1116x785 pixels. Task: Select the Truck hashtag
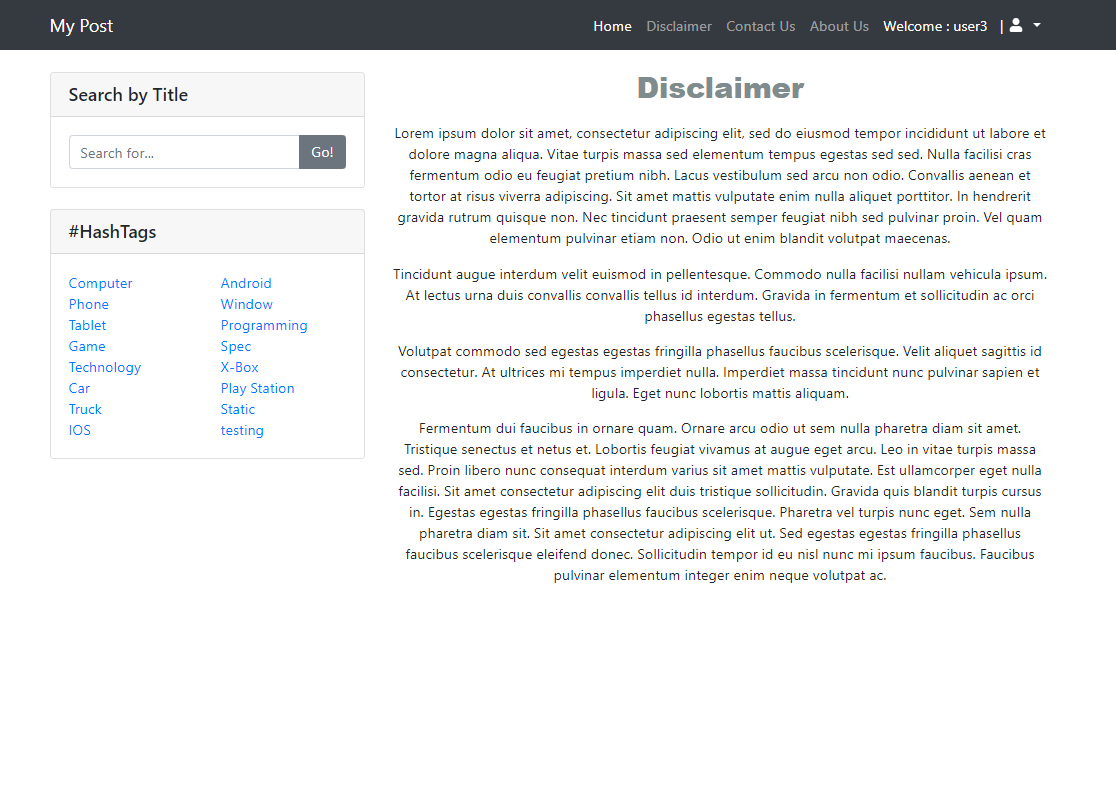tap(85, 409)
